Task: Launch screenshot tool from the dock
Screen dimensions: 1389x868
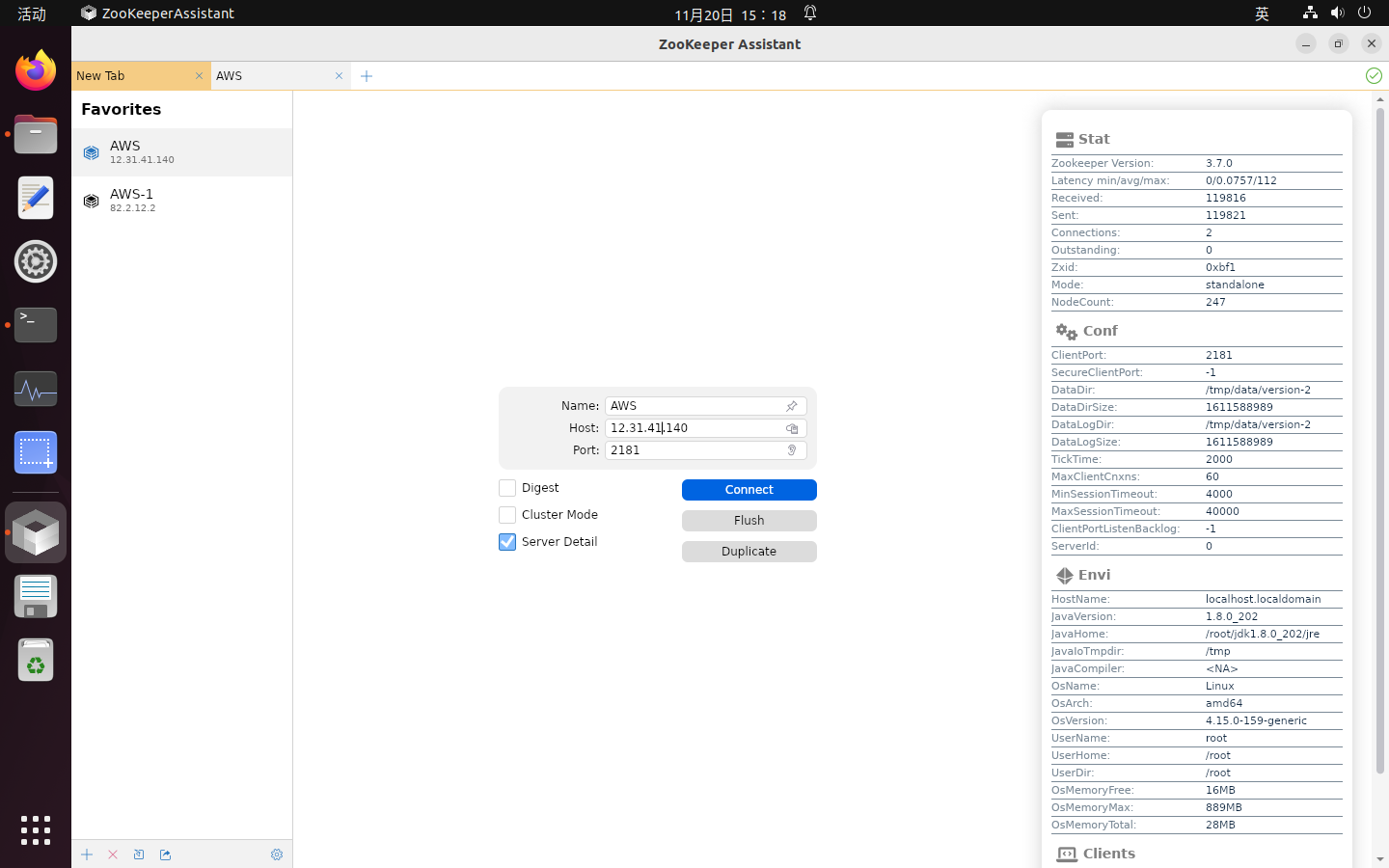Action: (36, 452)
